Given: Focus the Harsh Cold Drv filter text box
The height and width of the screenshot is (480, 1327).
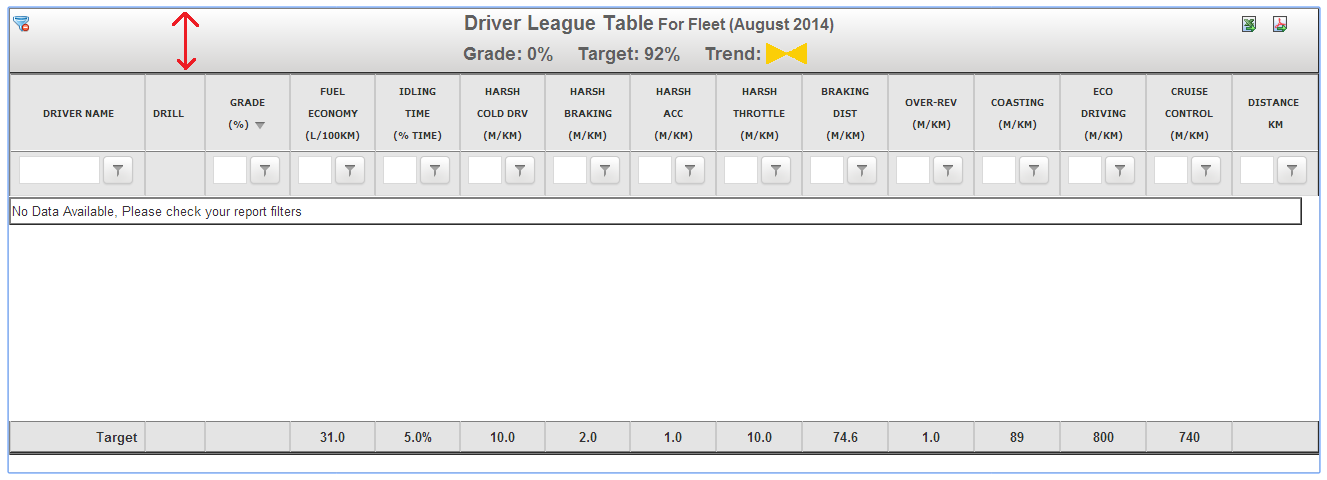Looking at the screenshot, I should pyautogui.click(x=485, y=171).
